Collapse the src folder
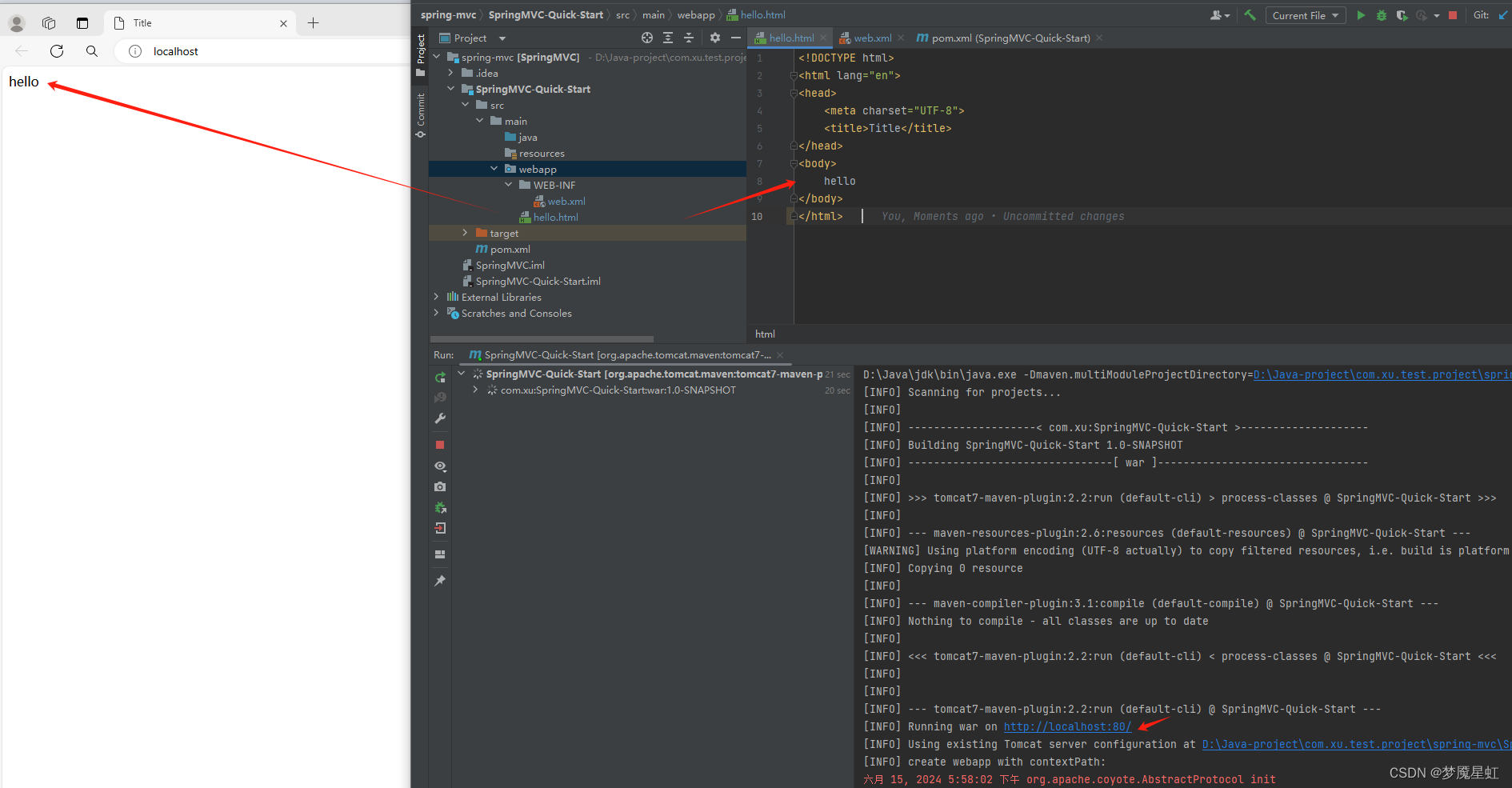 click(466, 105)
